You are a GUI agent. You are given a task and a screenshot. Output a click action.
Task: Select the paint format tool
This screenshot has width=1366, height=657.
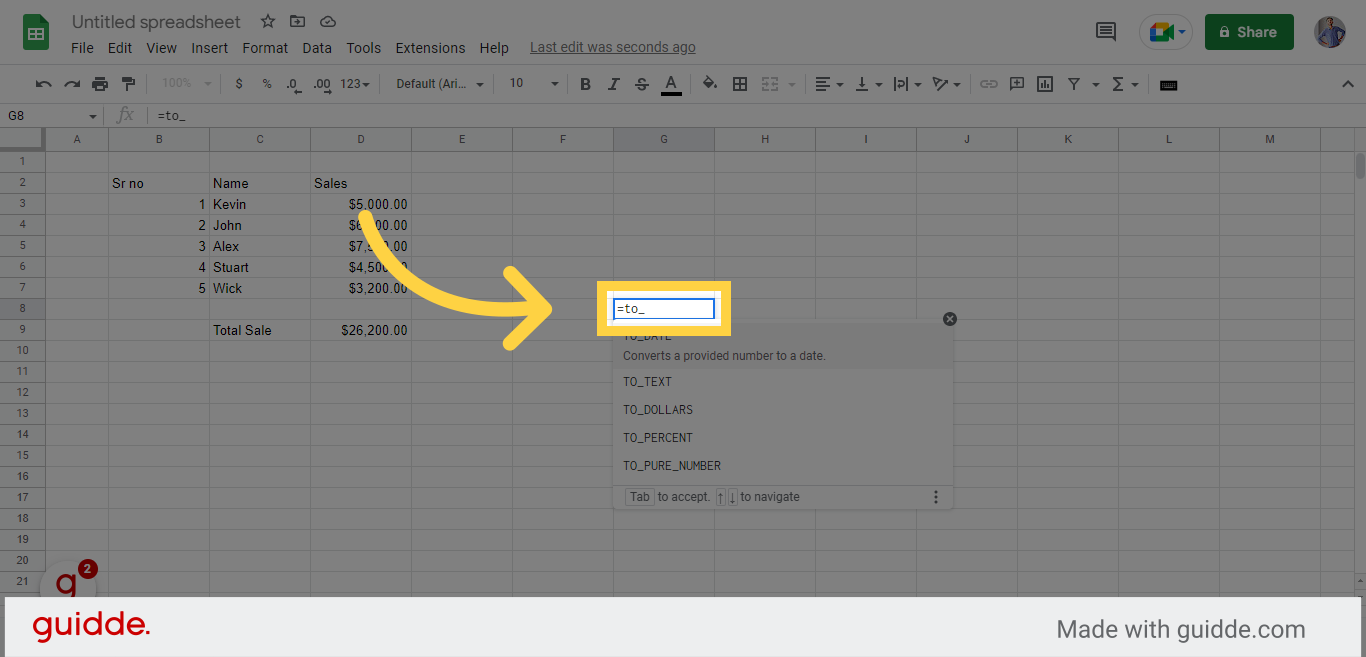[x=128, y=84]
